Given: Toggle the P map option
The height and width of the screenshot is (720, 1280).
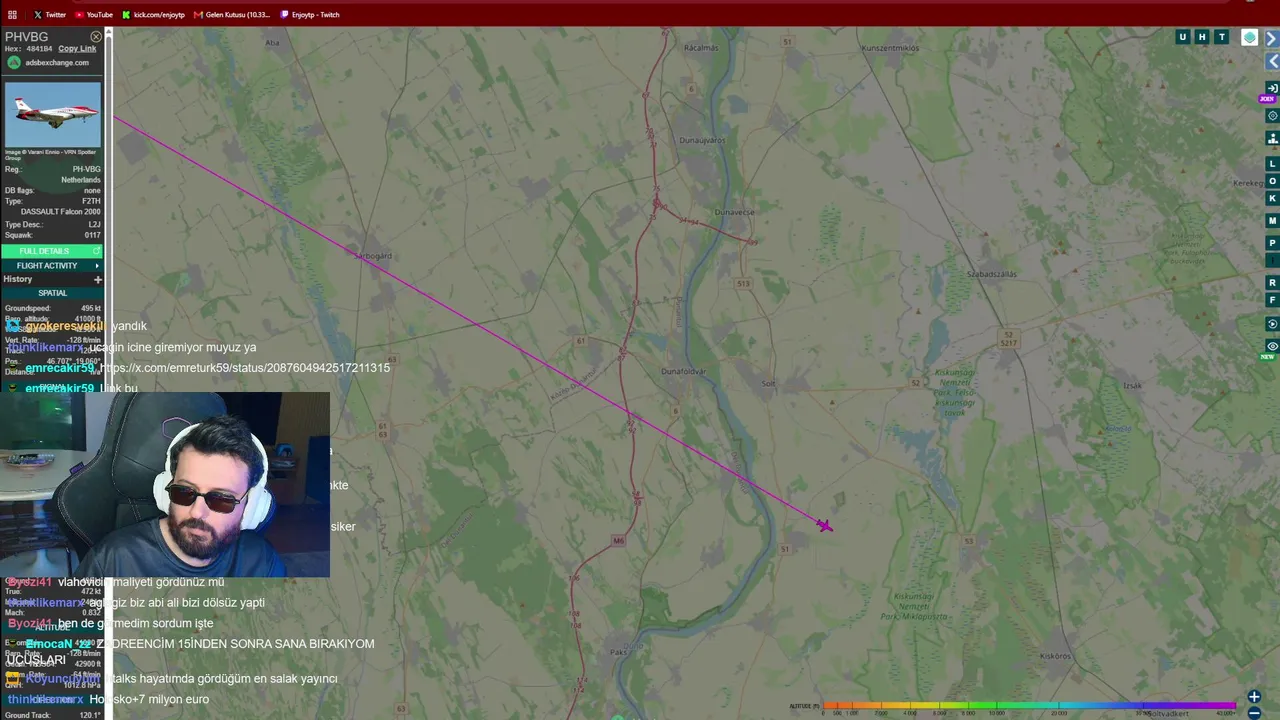Looking at the screenshot, I should pyautogui.click(x=1272, y=243).
